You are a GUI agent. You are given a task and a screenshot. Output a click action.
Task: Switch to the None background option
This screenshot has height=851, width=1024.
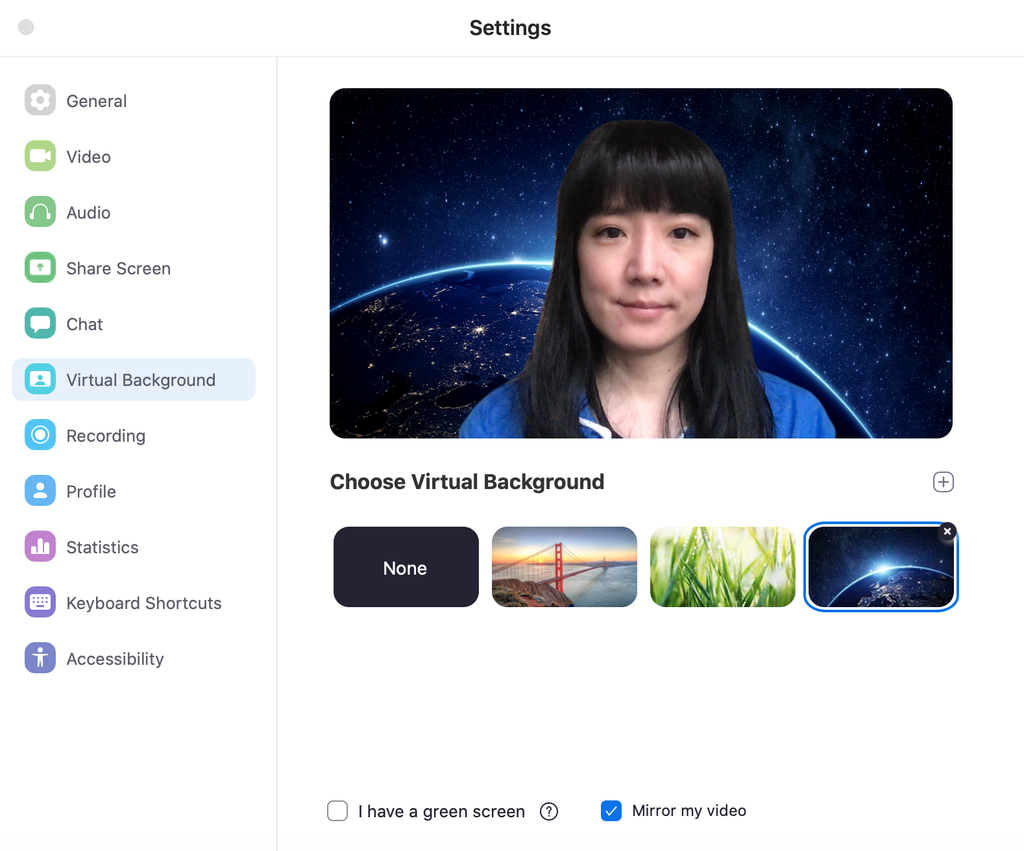coord(405,567)
